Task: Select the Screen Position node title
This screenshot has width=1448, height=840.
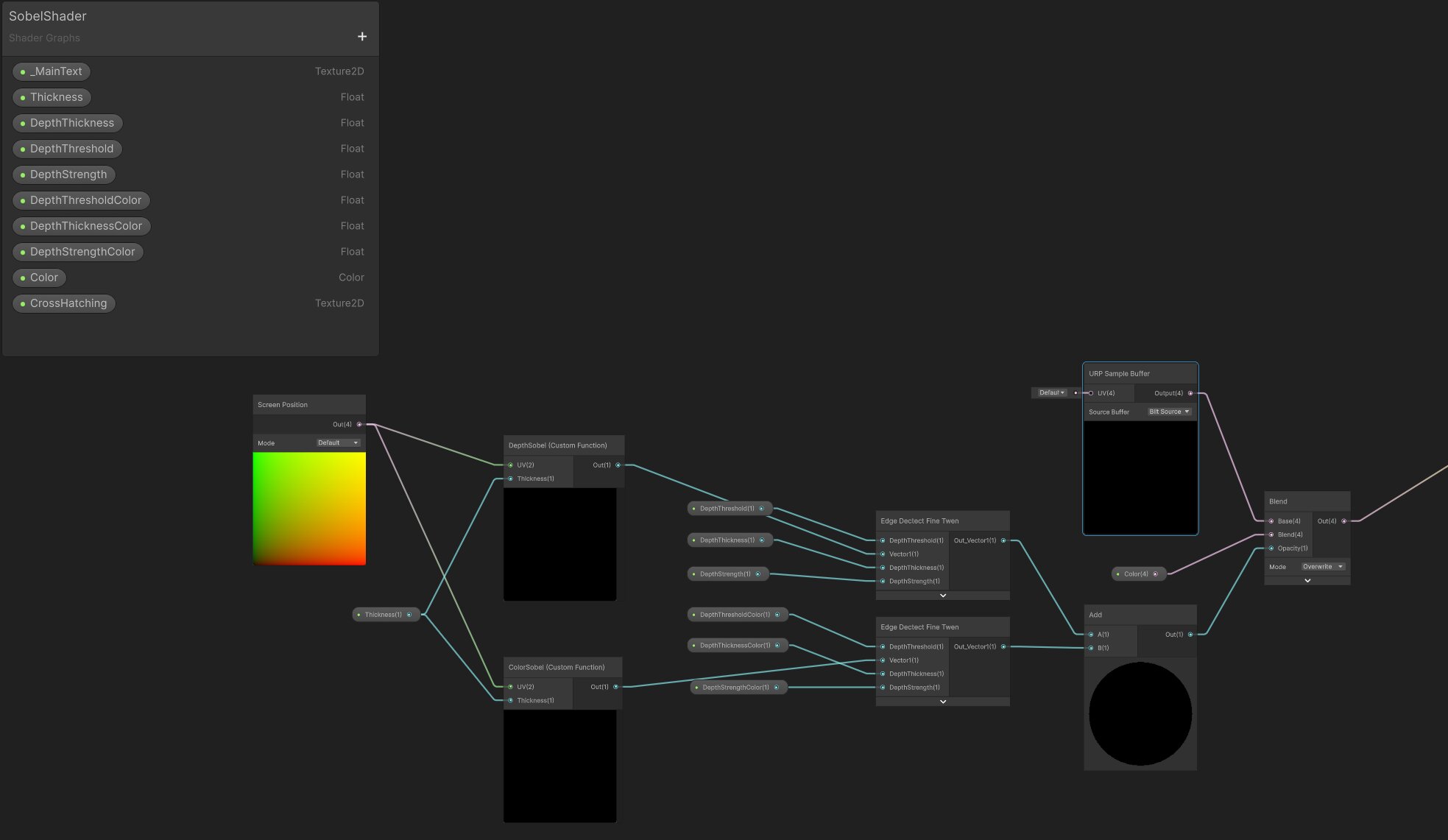Action: click(283, 405)
